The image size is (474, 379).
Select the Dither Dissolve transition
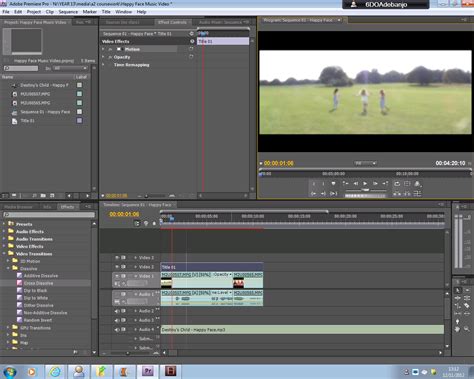(x=38, y=305)
